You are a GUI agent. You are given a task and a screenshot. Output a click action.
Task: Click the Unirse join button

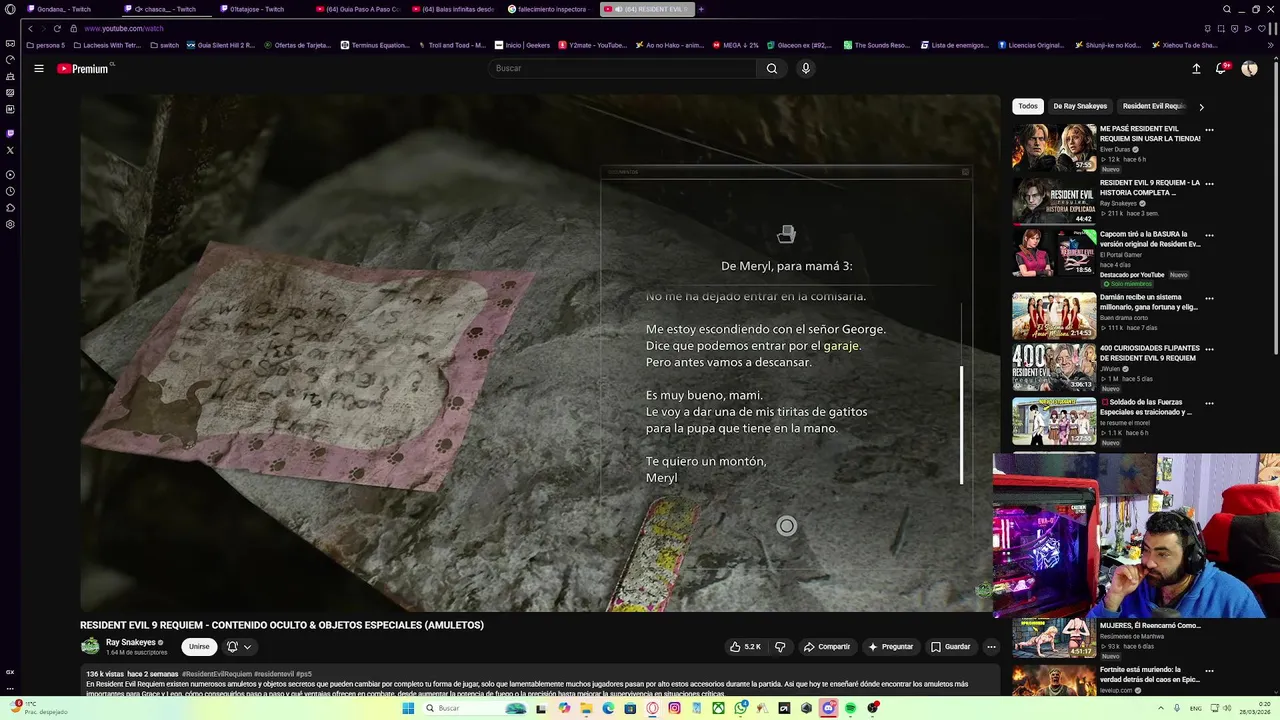199,646
